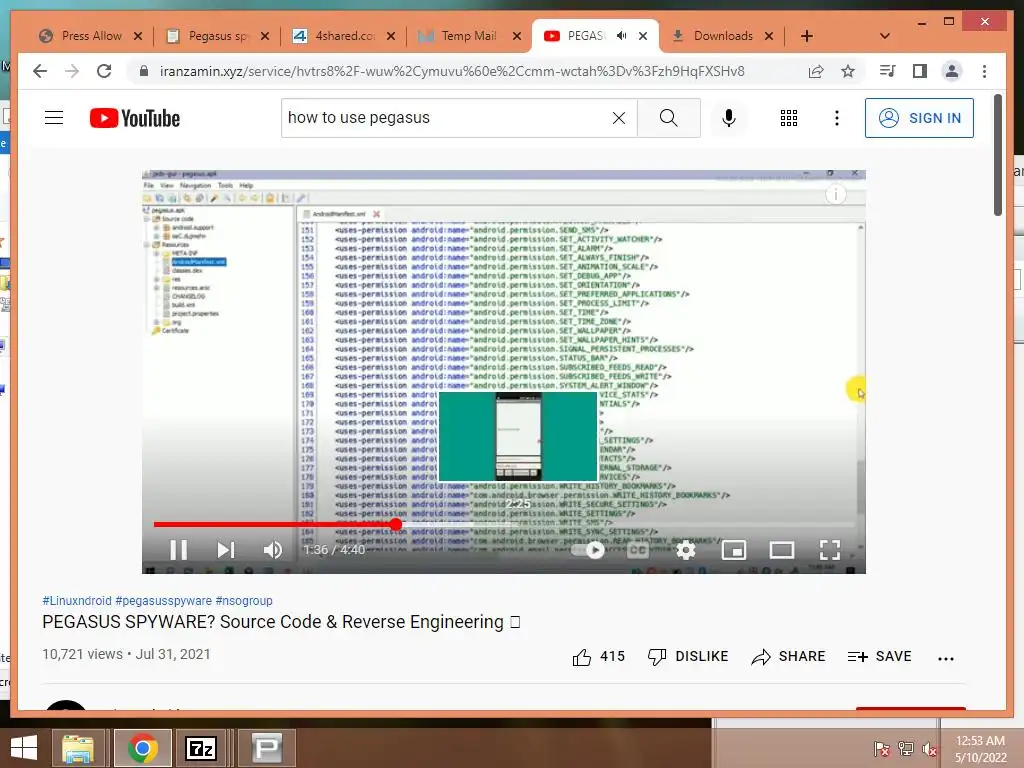The height and width of the screenshot is (768, 1024).
Task: Open a new browser tab
Action: tap(807, 36)
